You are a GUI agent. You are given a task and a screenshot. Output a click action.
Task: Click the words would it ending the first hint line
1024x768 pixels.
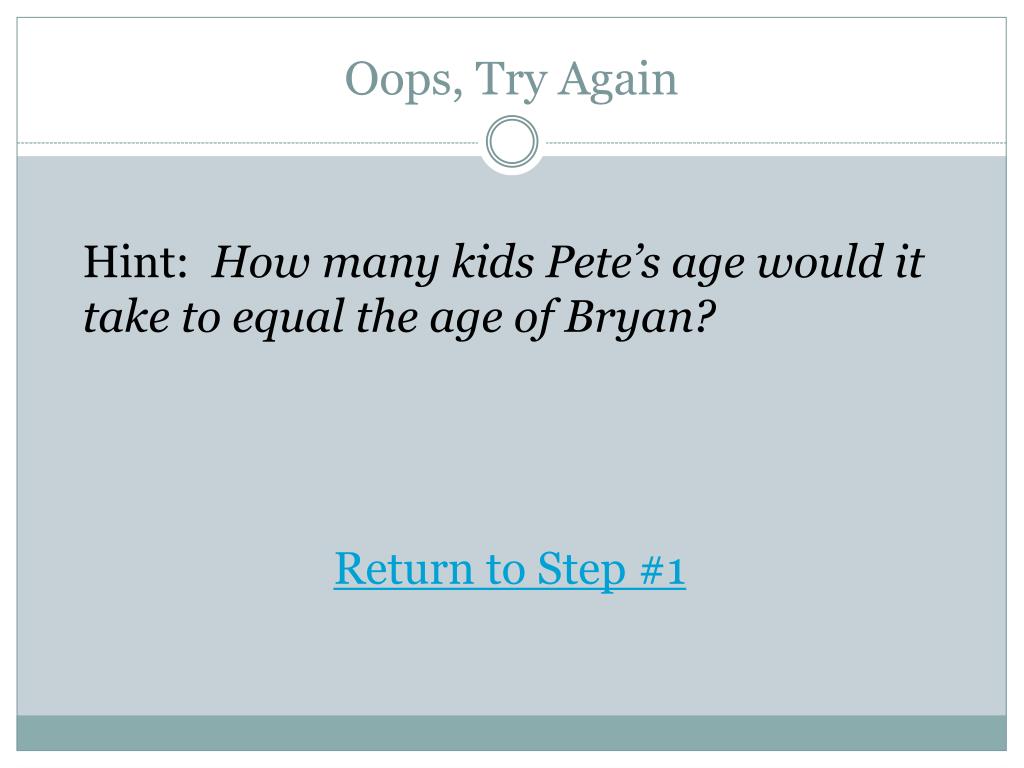coord(840,263)
